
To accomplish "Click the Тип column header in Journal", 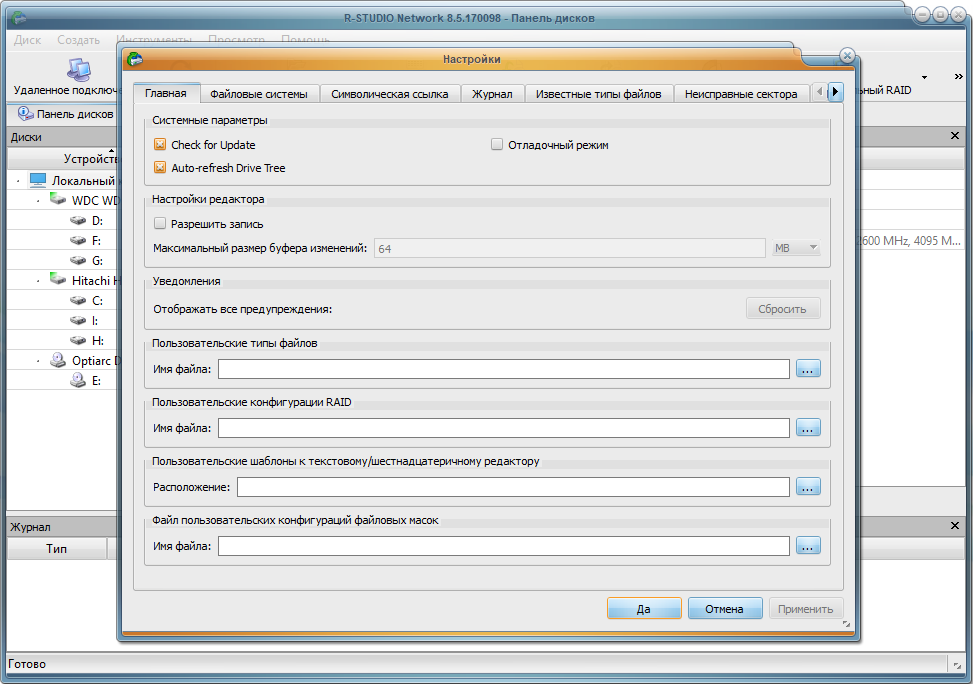I will 56,549.
